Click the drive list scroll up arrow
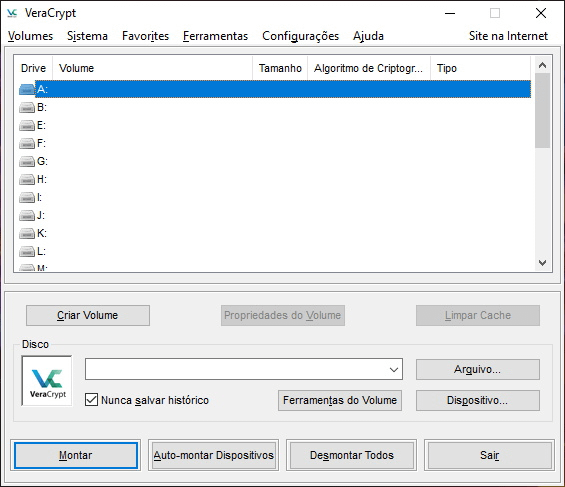The height and width of the screenshot is (487, 565). (542, 65)
